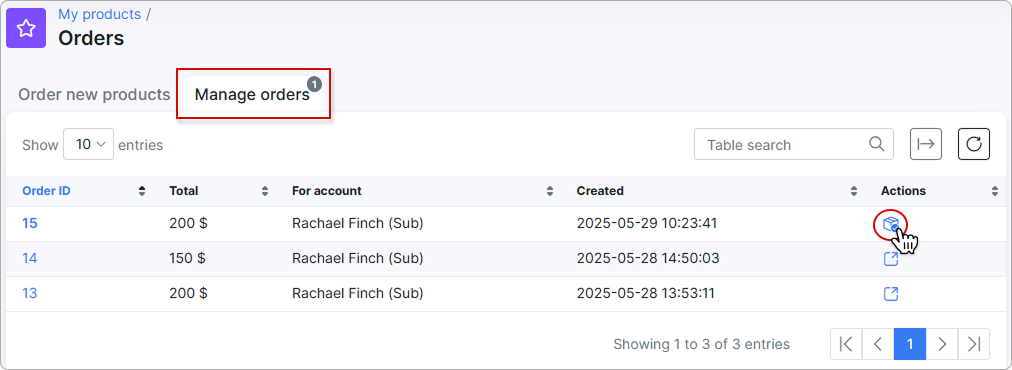Click the purple star products icon
Screen dimensions: 1012x370
(26, 28)
